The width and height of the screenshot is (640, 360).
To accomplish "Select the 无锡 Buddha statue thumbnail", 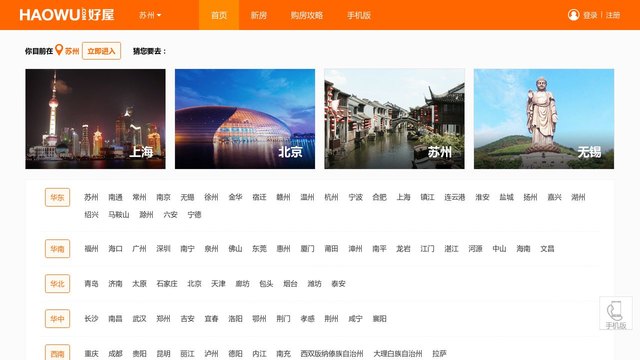I will point(544,119).
